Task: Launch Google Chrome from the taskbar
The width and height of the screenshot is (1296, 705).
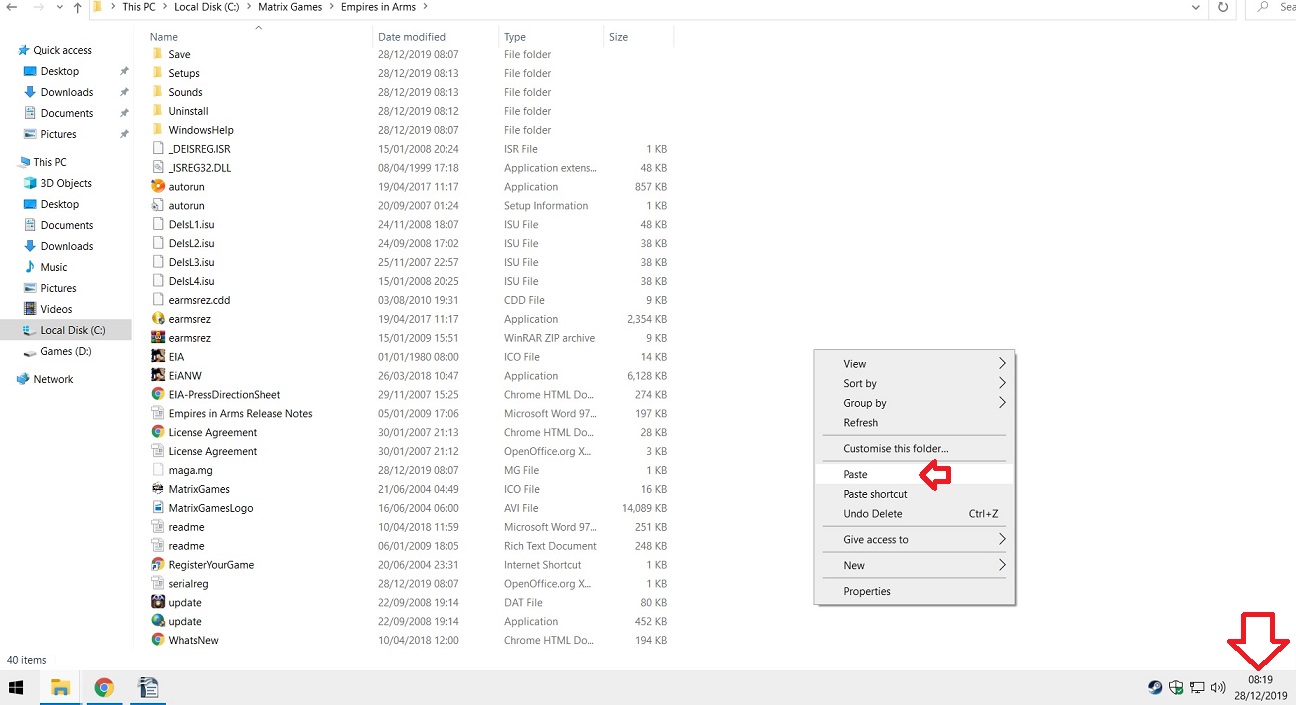Action: click(x=104, y=687)
